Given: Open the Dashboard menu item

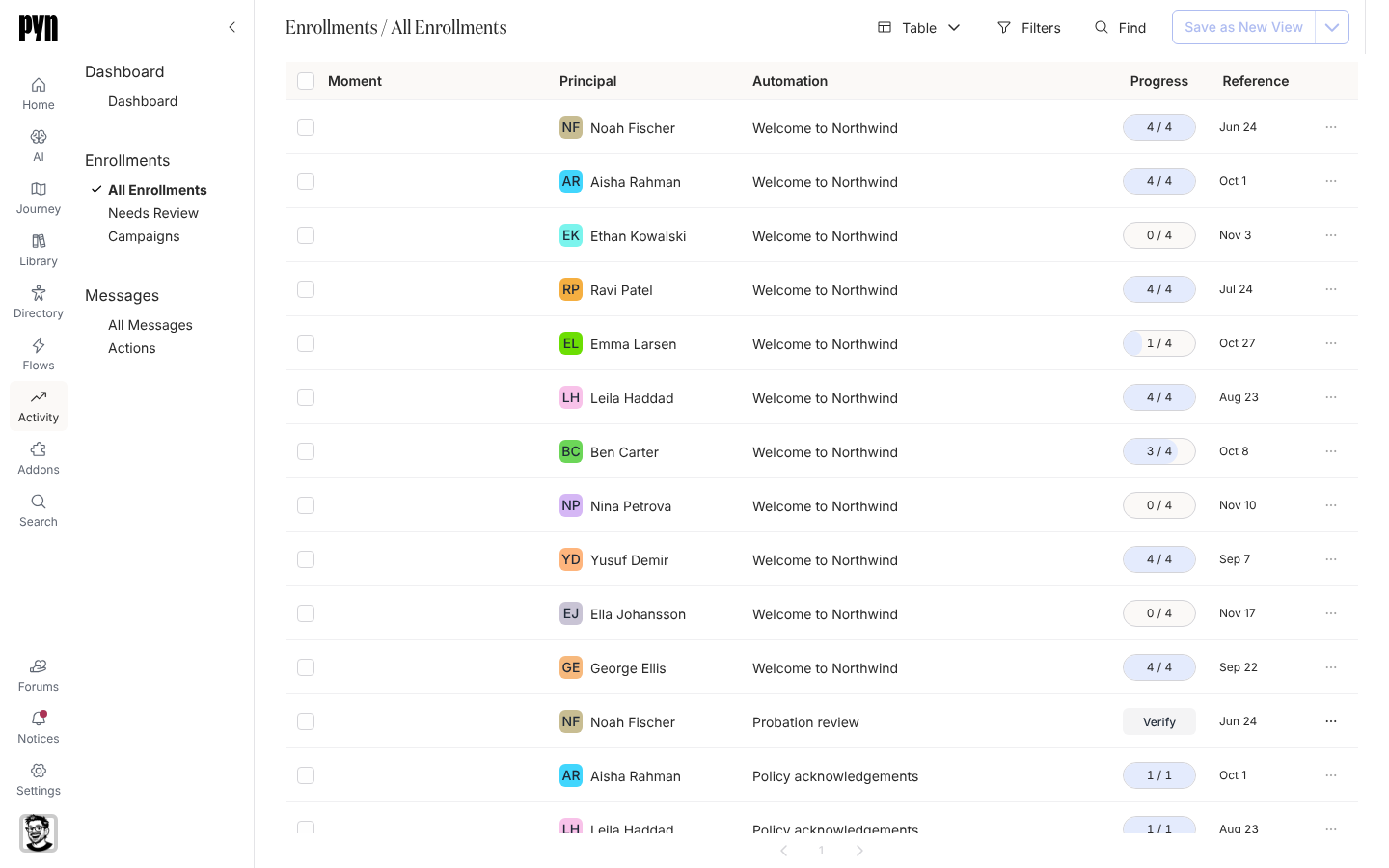Looking at the screenshot, I should [143, 101].
